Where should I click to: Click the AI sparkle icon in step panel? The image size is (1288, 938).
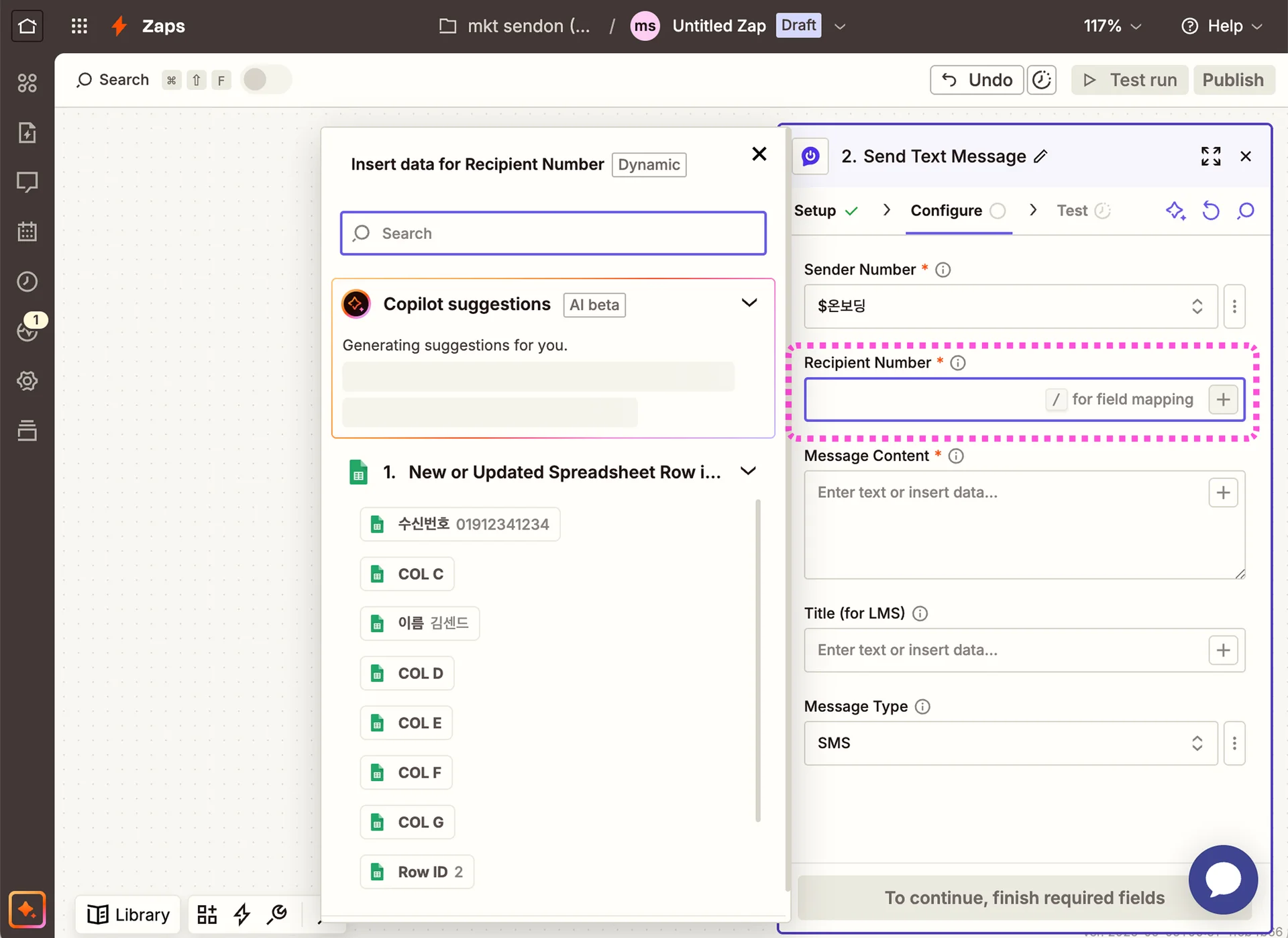click(x=1175, y=211)
